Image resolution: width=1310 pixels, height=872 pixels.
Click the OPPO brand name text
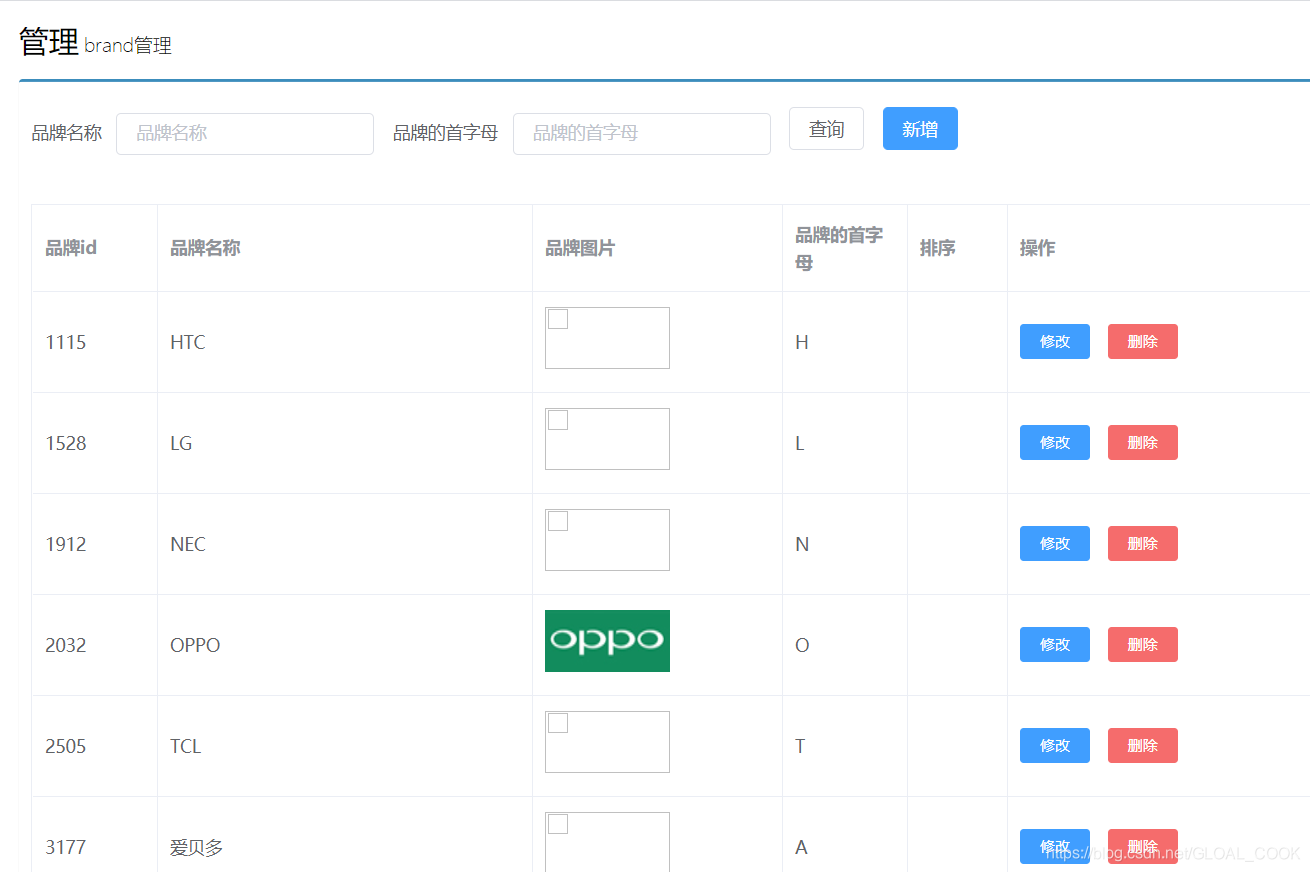click(195, 645)
